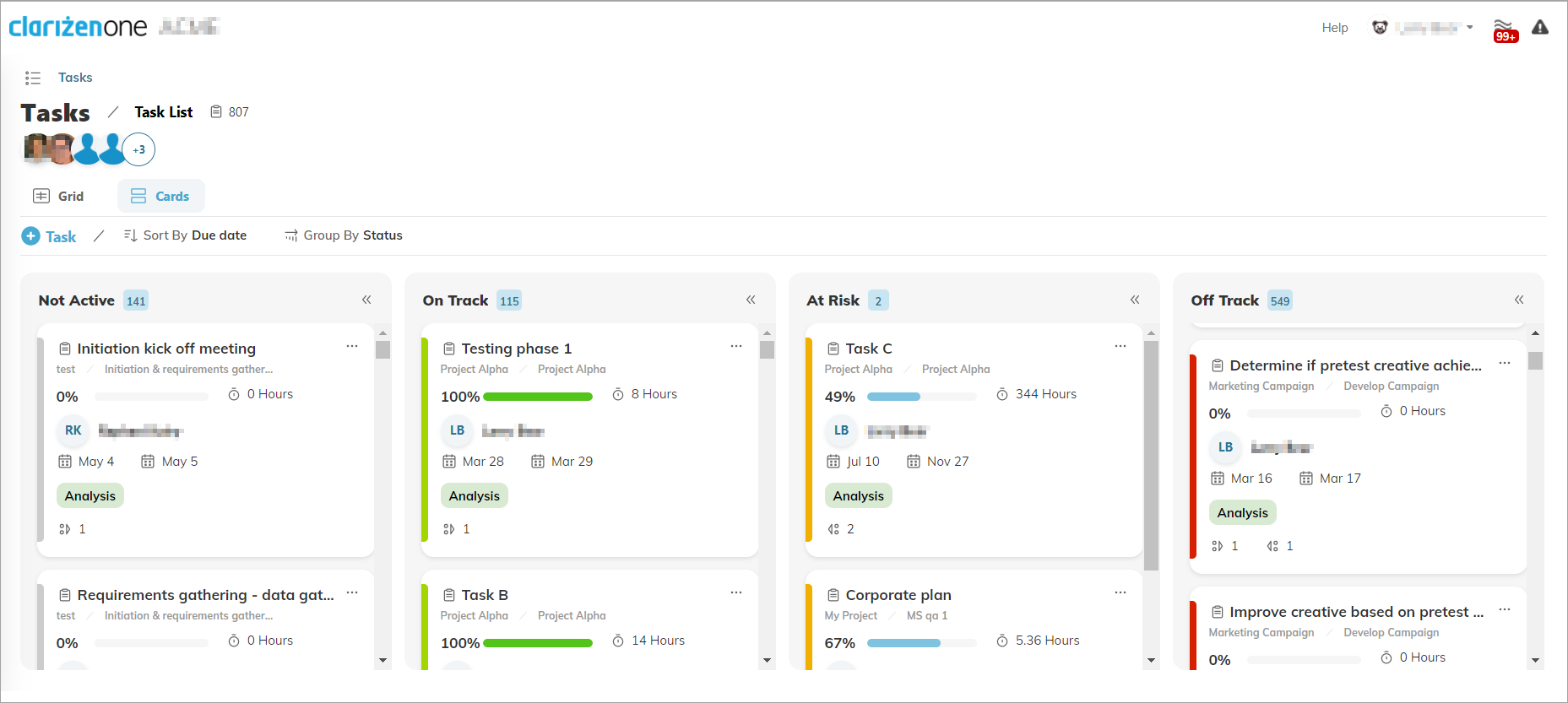Open the user avatar icon in header
This screenshot has height=703, width=1568.
pos(1380,28)
